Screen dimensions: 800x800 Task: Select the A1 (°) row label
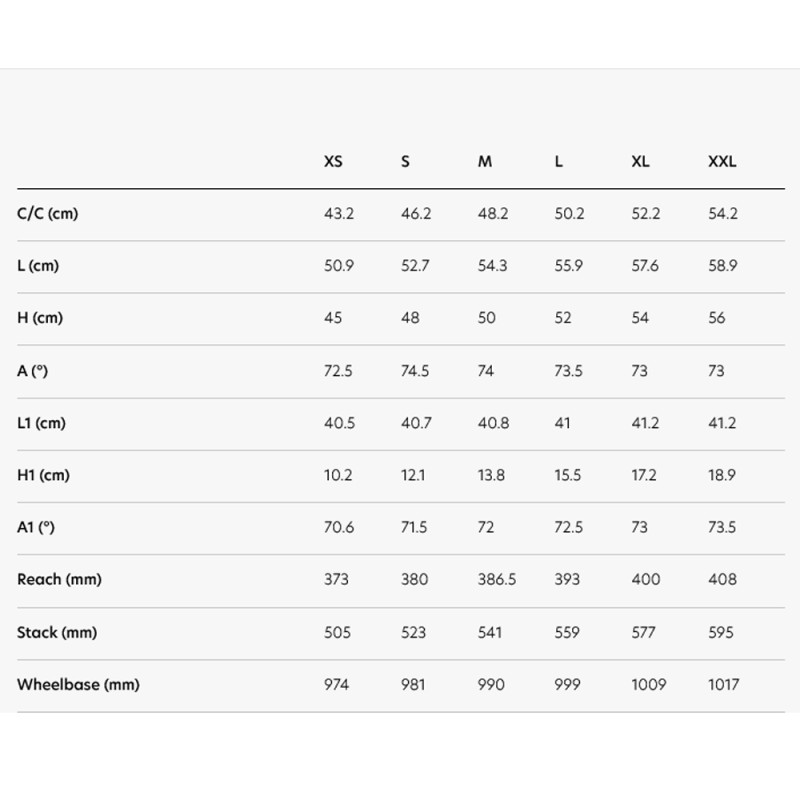[x=36, y=527]
